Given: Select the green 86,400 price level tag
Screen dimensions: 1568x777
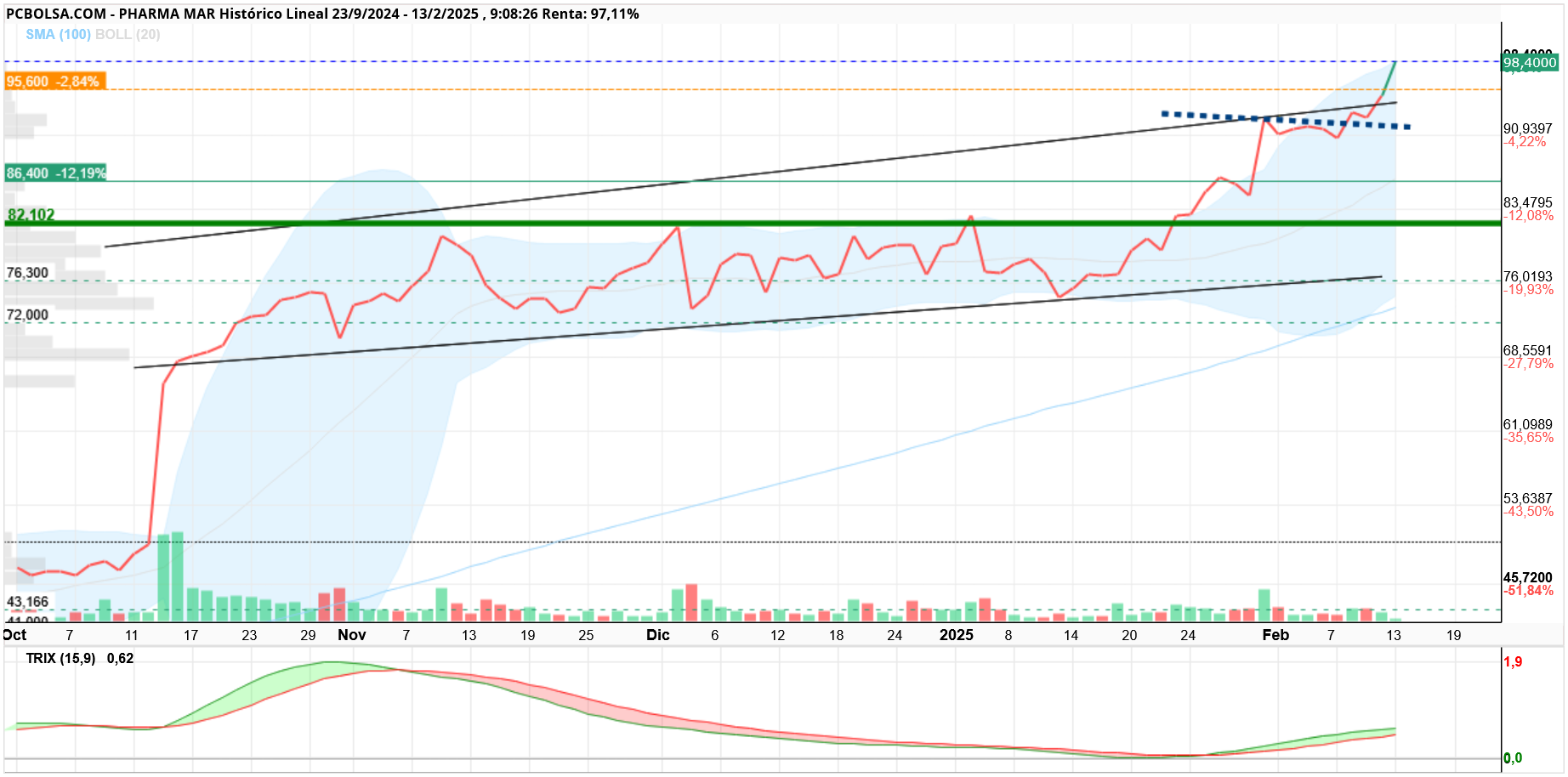Looking at the screenshot, I should click(x=55, y=173).
